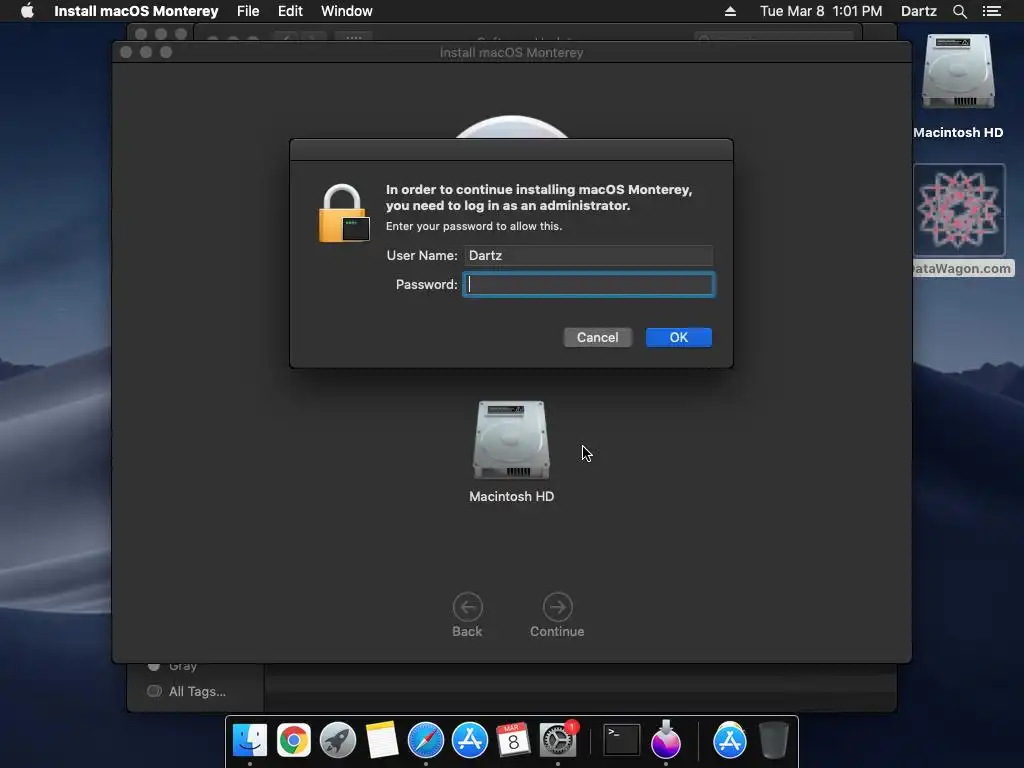Open the Dartz user menu in menu bar
Viewport: 1024px width, 768px height.
(x=918, y=11)
